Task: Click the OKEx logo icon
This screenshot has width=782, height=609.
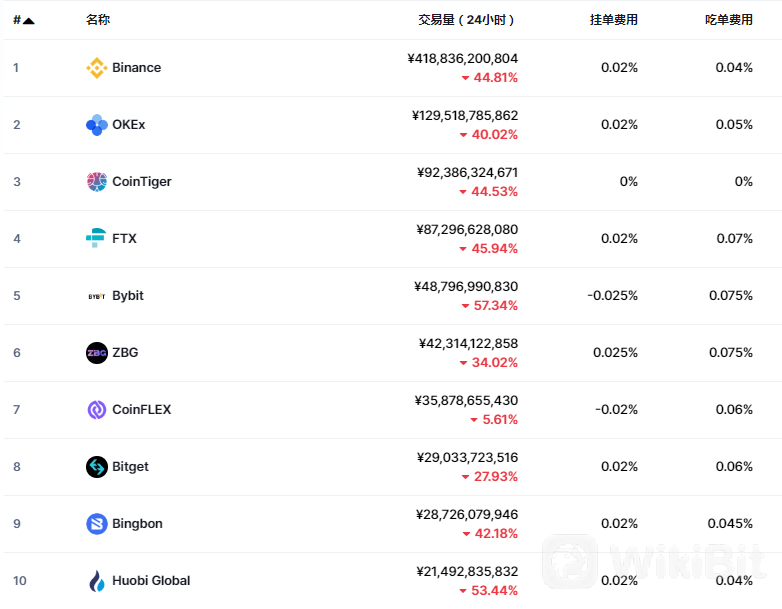Action: (96, 125)
